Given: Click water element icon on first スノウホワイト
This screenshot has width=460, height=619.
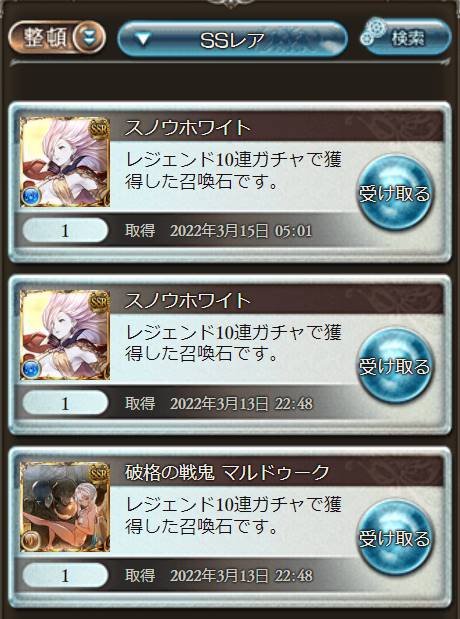Looking at the screenshot, I should click(31, 196).
